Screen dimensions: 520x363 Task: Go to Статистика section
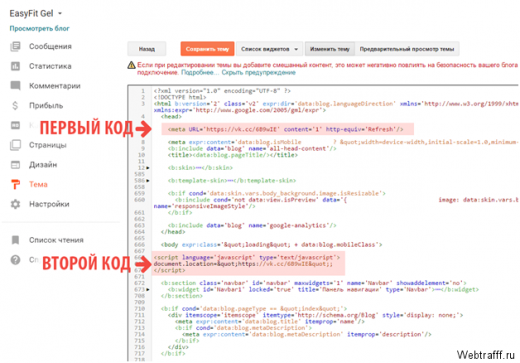pos(50,66)
